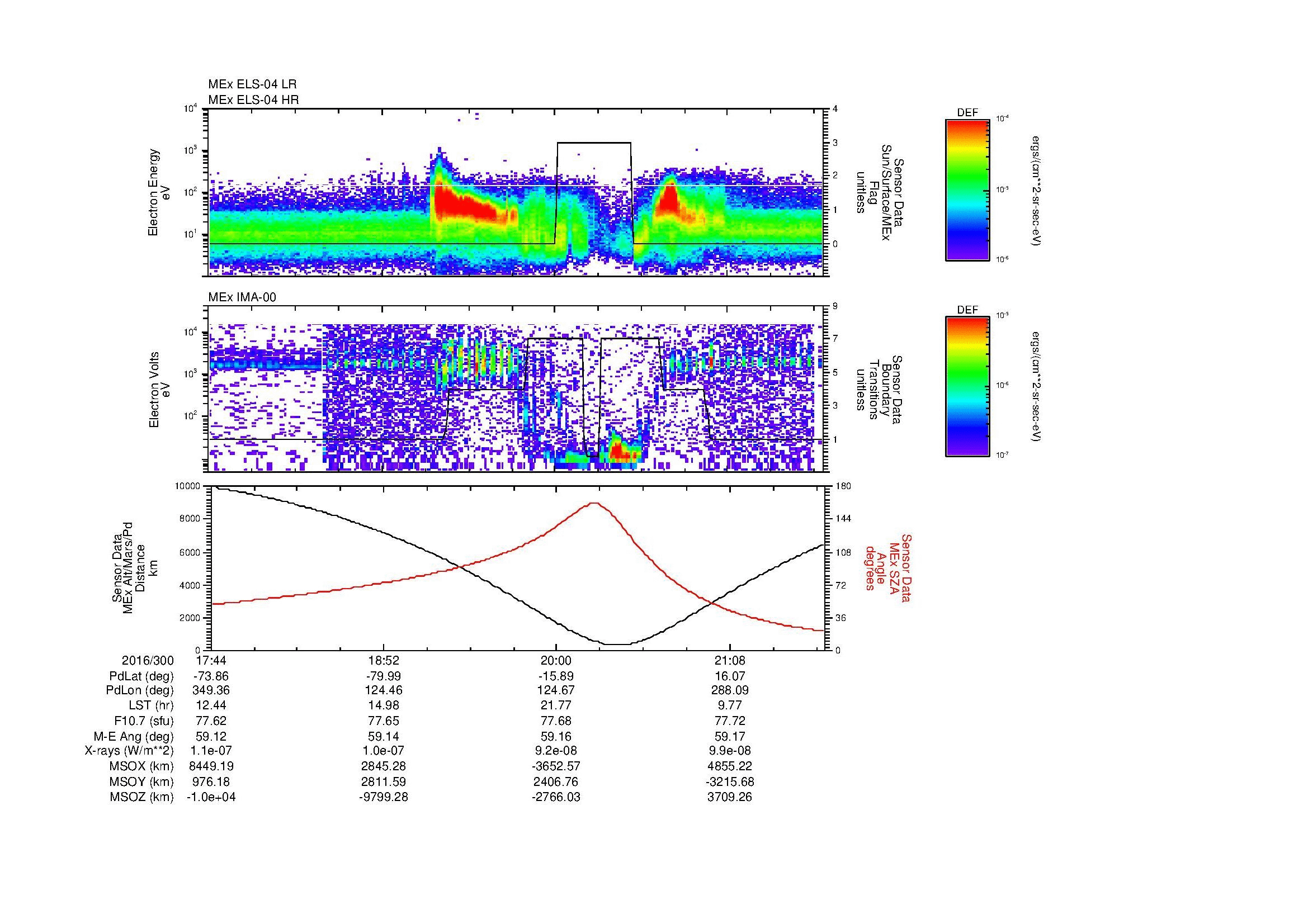Click the F10.7 value '77.65'
Image resolution: width=1308 pixels, height=924 pixels.
pyautogui.click(x=384, y=721)
